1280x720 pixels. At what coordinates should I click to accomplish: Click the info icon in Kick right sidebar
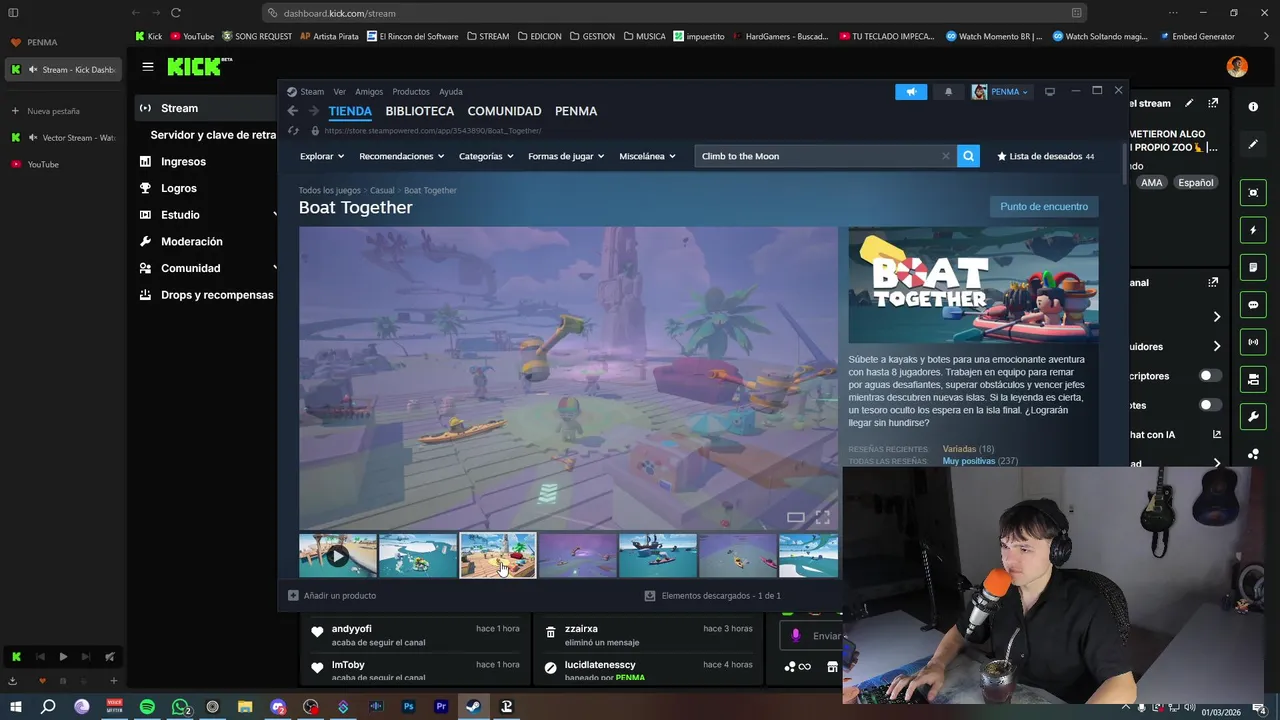(x=1253, y=107)
